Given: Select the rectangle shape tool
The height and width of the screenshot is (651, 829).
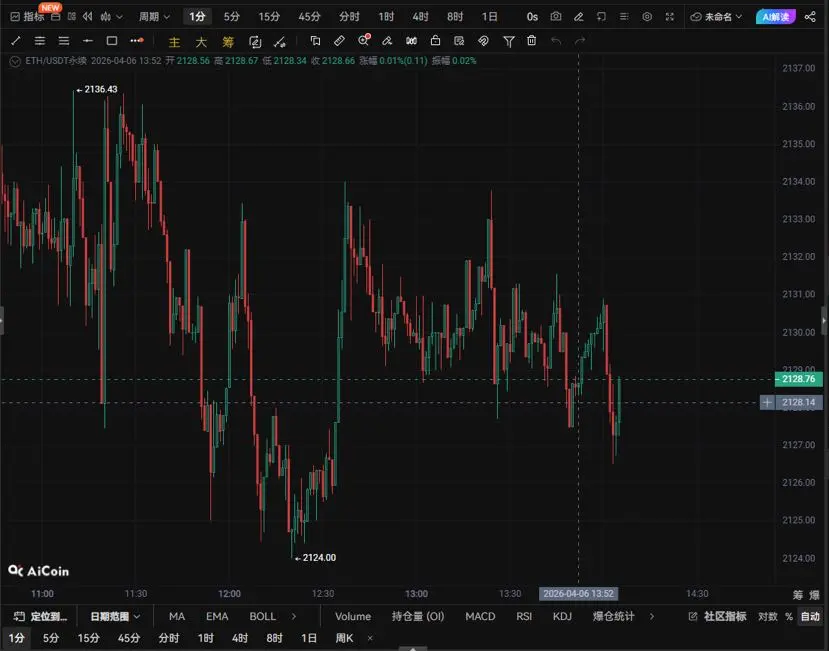Looking at the screenshot, I should 112,41.
